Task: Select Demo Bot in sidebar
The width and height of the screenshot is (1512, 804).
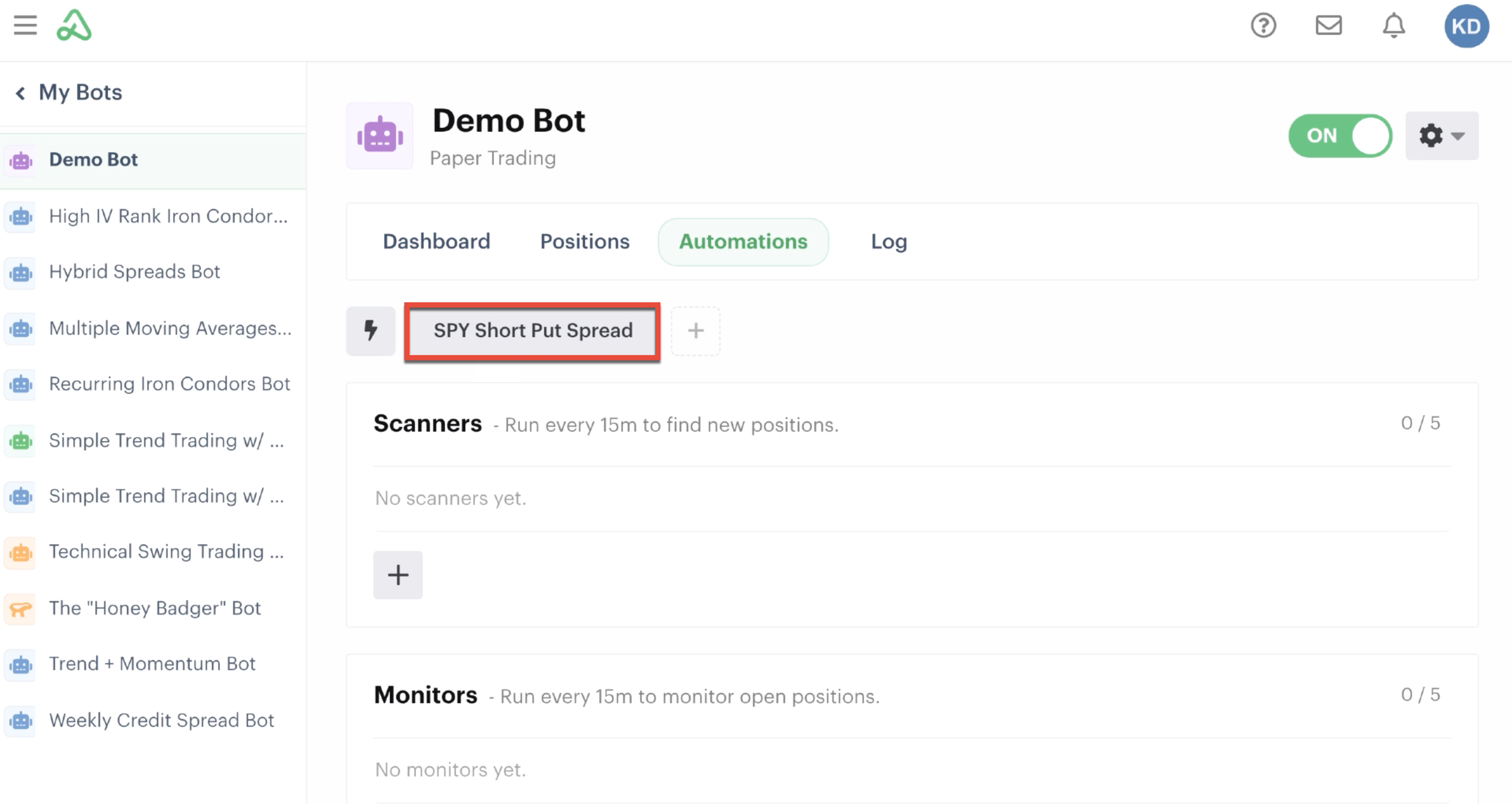Action: point(153,160)
